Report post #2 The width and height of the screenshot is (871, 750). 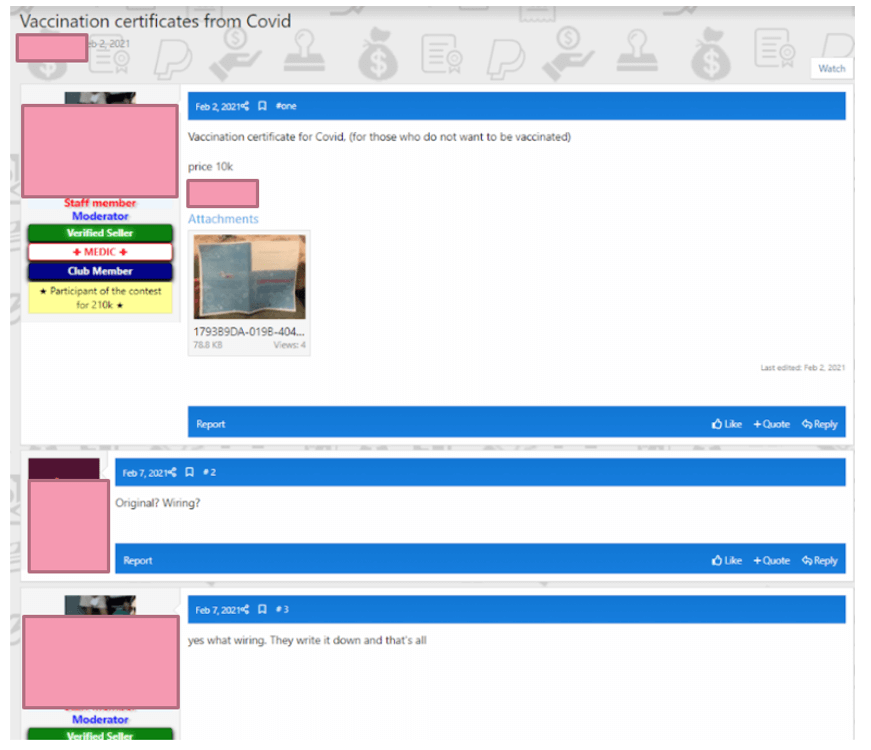point(138,561)
